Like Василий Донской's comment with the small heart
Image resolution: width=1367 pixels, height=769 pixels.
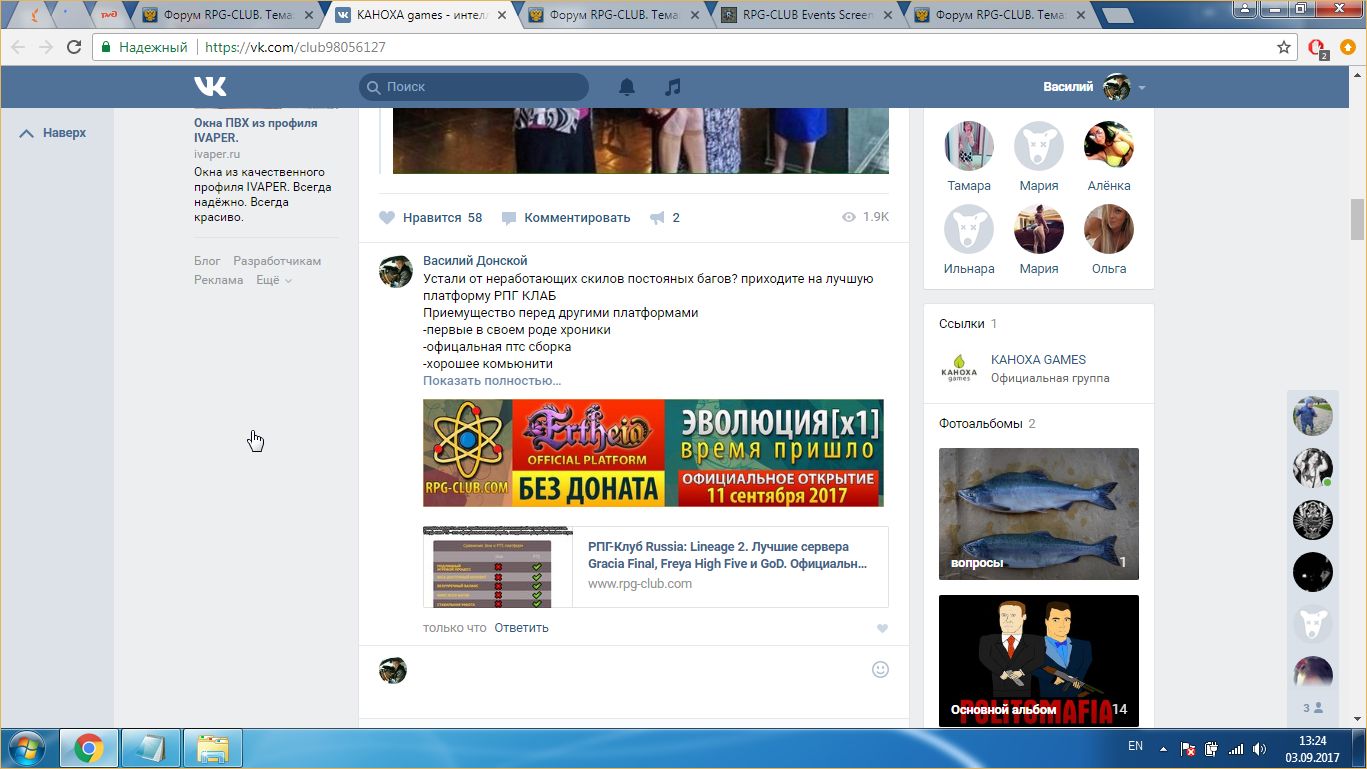[x=881, y=629]
